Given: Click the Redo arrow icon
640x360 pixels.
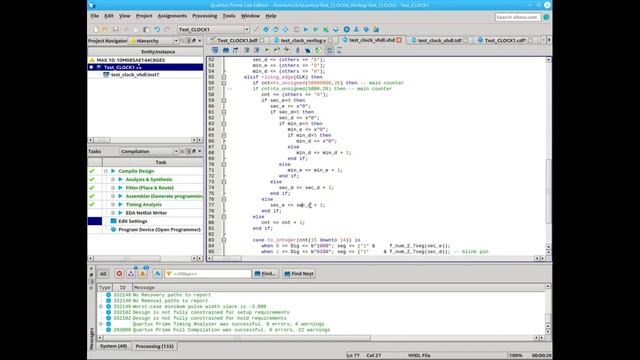Looking at the screenshot, I should coord(167,29).
